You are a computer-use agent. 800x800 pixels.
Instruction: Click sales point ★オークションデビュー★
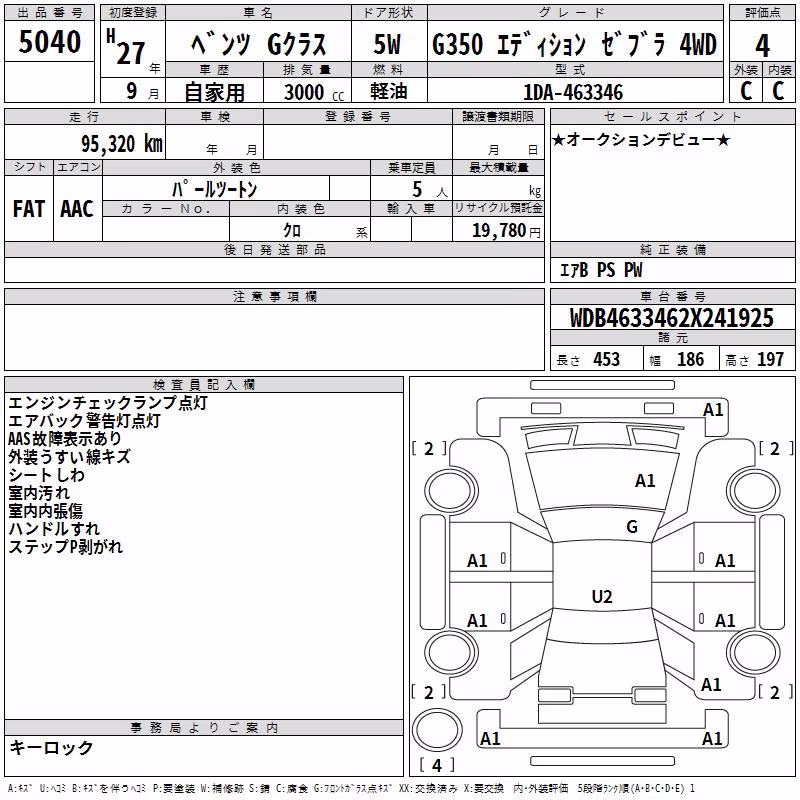click(641, 139)
